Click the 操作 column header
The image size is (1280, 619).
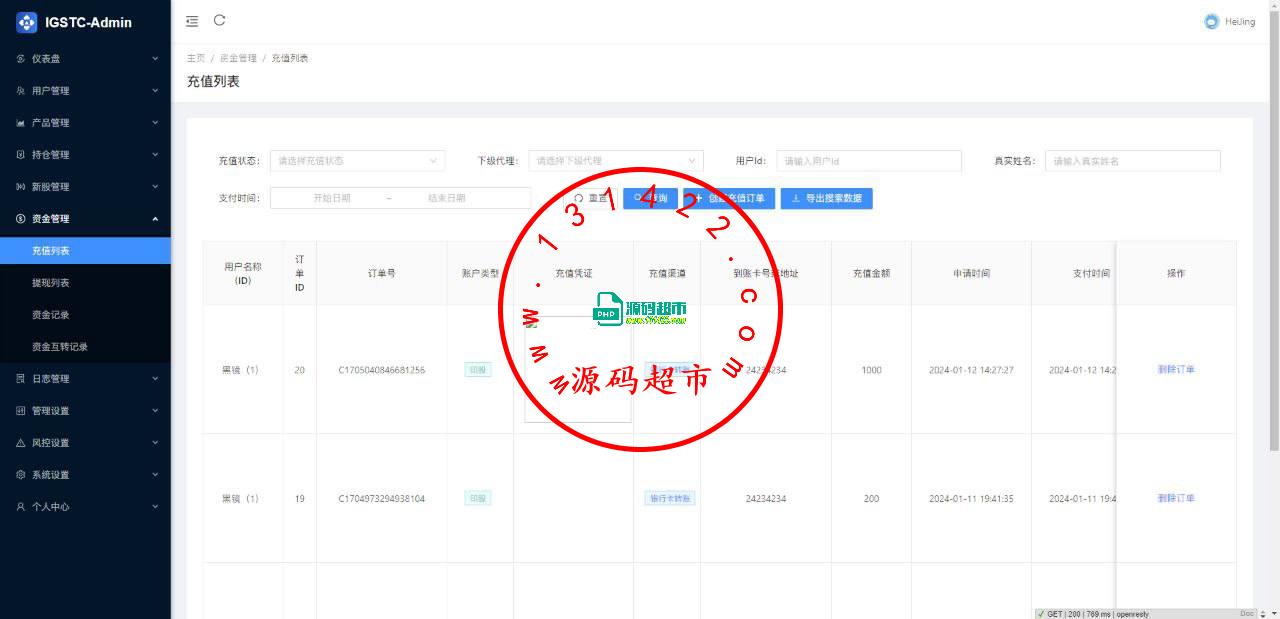pyautogui.click(x=1176, y=273)
